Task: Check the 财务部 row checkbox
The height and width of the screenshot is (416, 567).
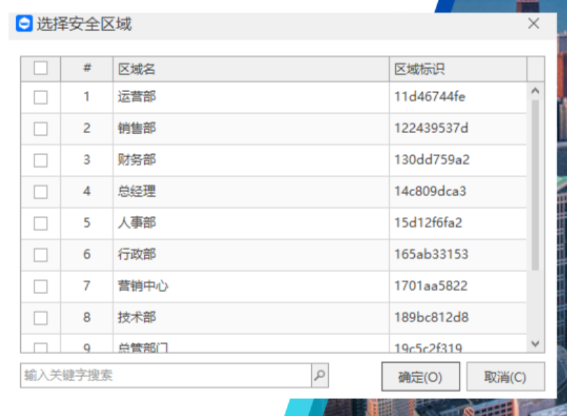Action: [x=40, y=160]
